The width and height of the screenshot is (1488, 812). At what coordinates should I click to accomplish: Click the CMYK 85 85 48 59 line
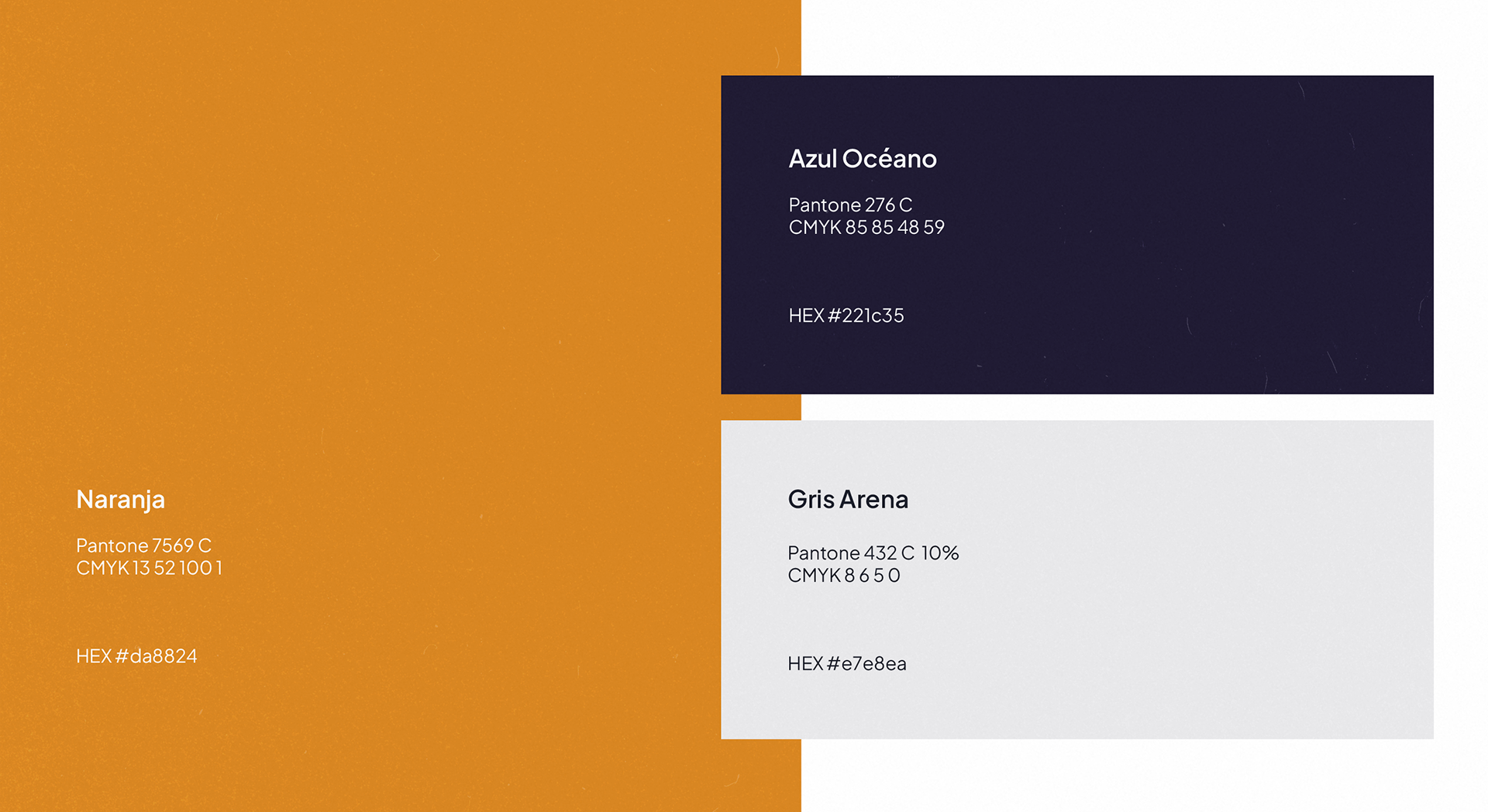click(866, 228)
